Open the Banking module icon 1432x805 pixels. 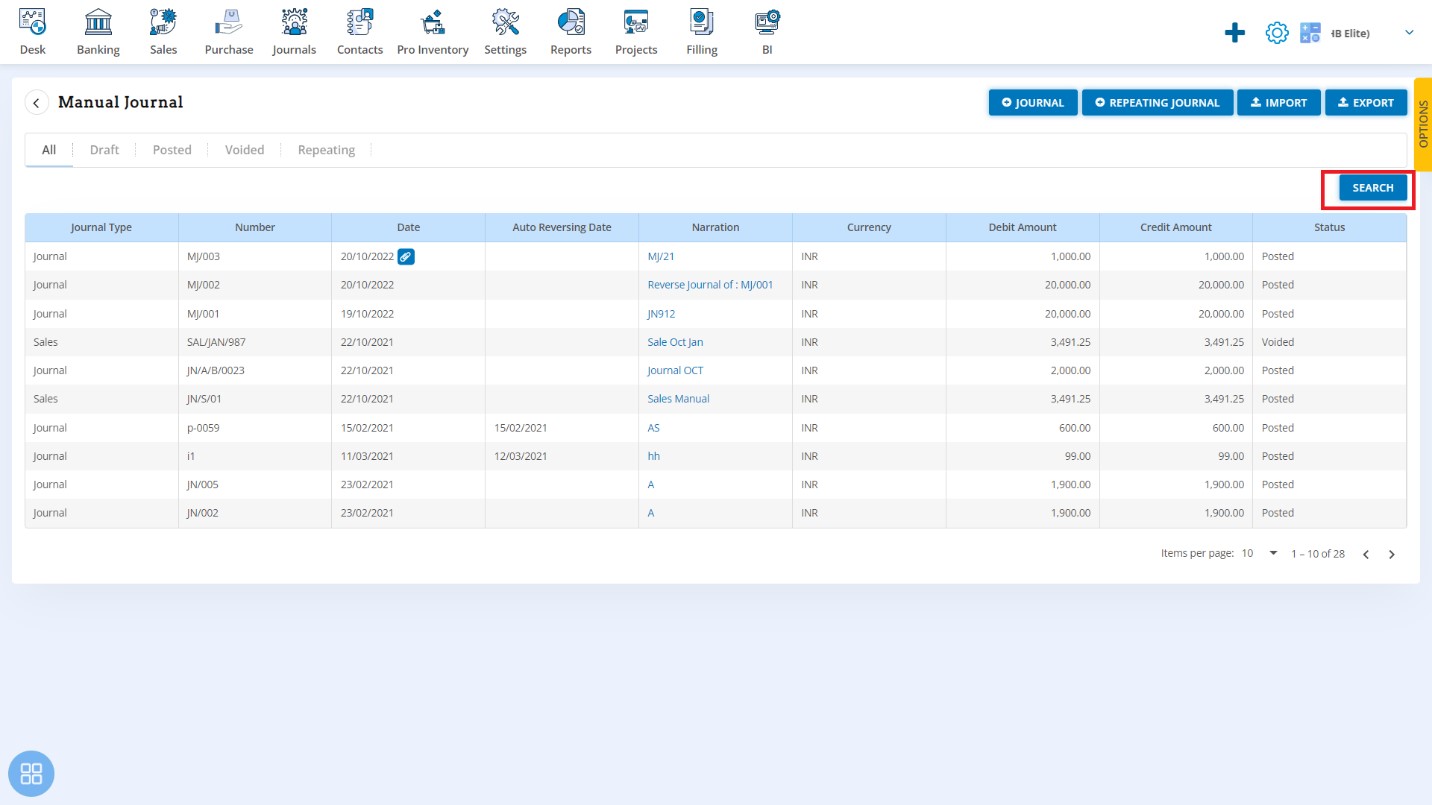(98, 22)
